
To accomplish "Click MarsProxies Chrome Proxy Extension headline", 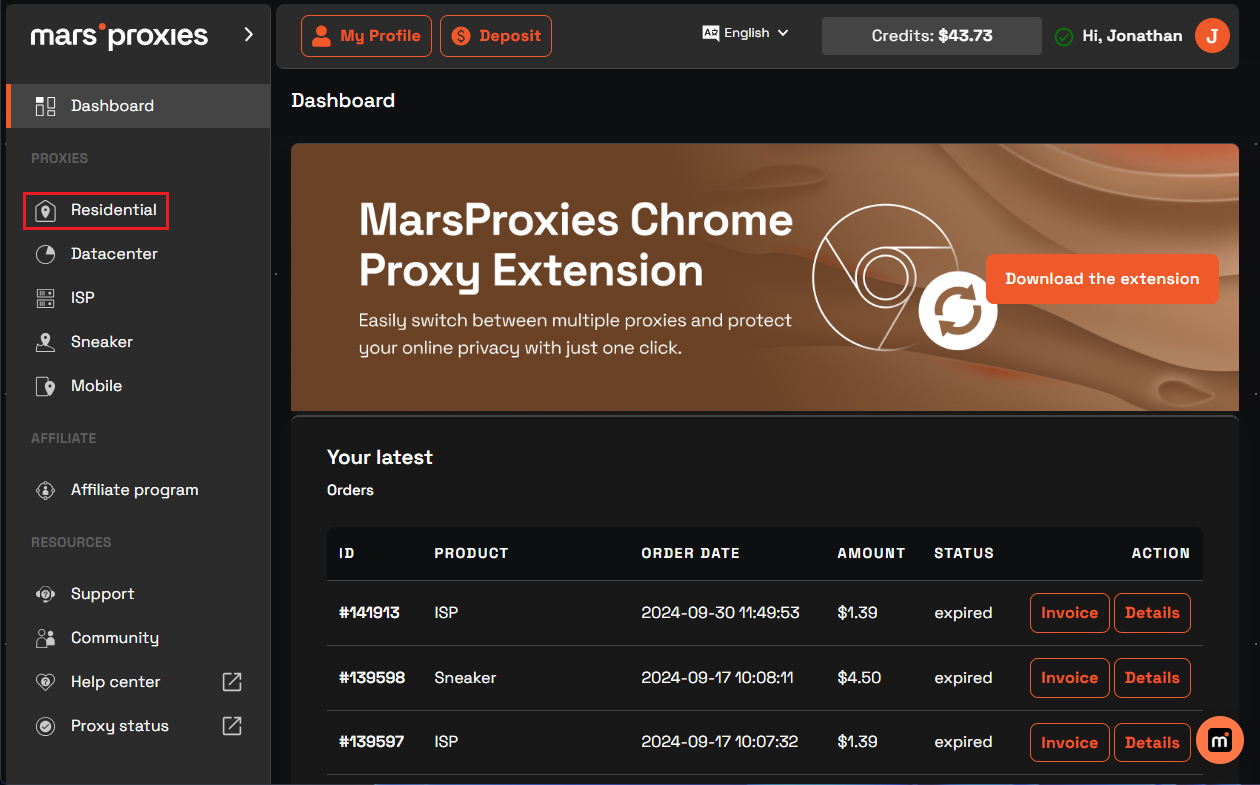I will (x=576, y=245).
